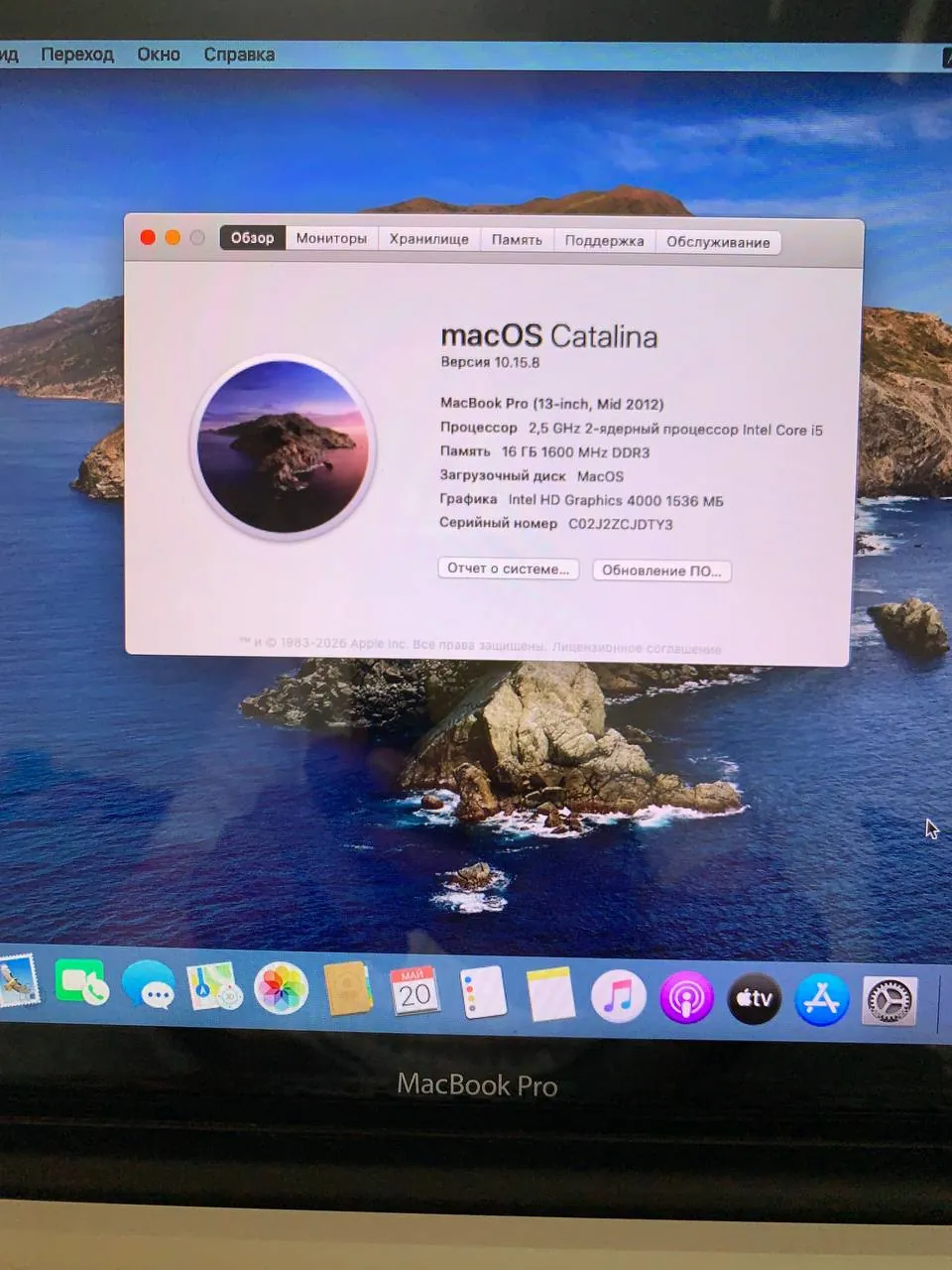
Task: Launch the Apple TV app
Action: (754, 998)
